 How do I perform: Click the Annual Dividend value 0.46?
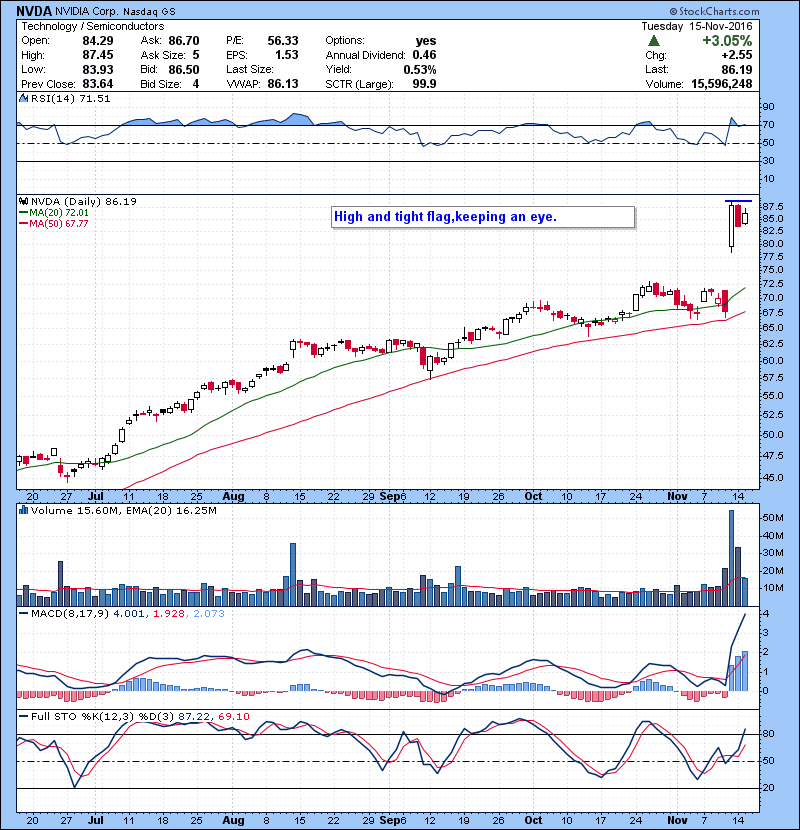pyautogui.click(x=424, y=55)
